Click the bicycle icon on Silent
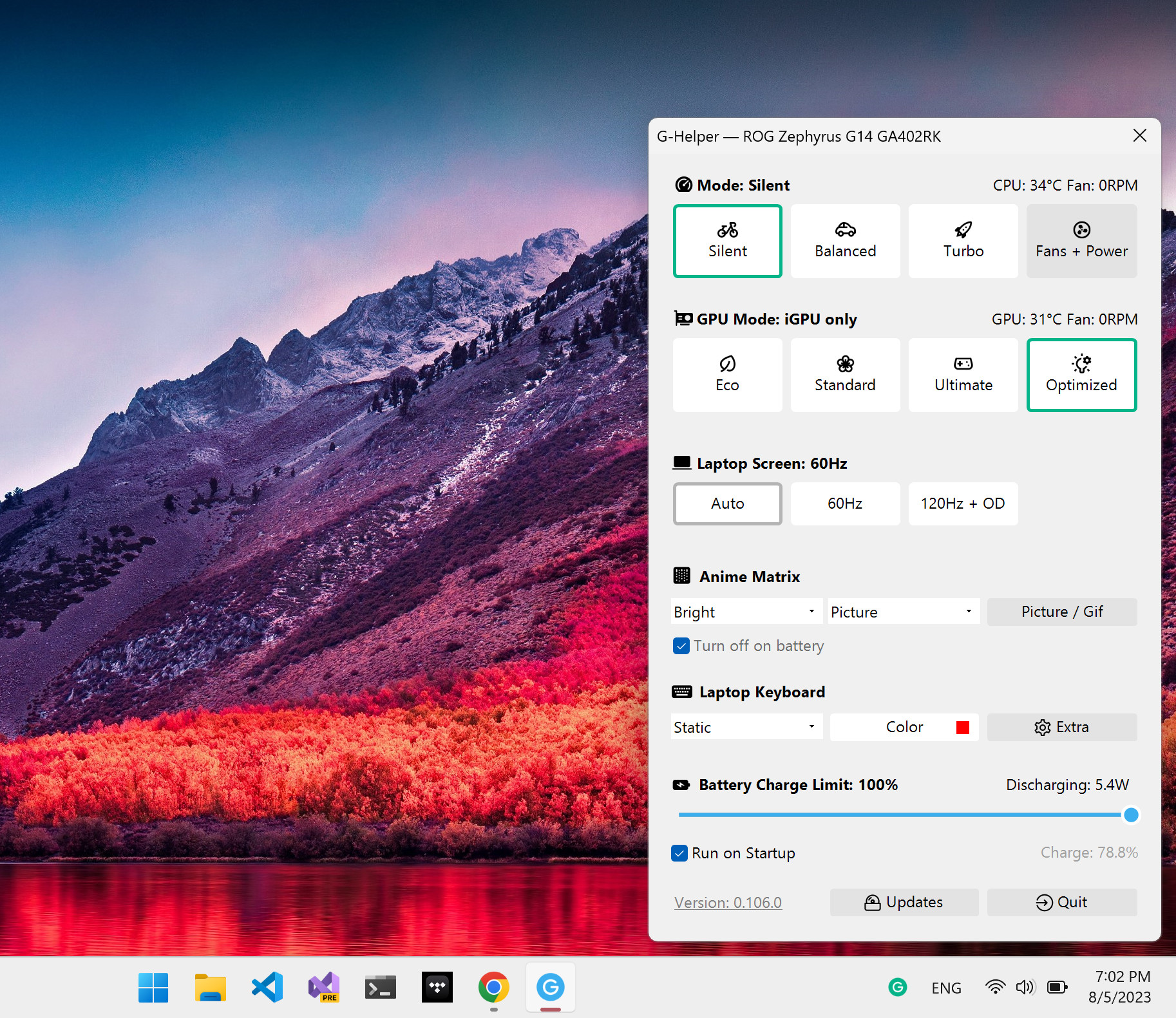This screenshot has width=1176, height=1018. point(728,229)
